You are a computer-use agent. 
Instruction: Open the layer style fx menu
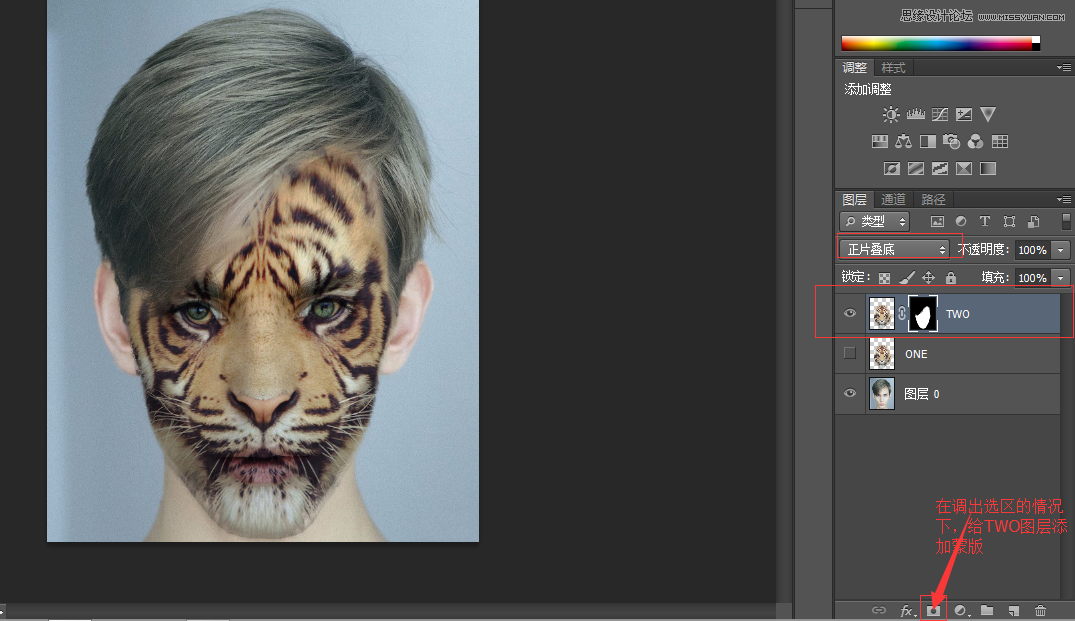click(x=907, y=610)
